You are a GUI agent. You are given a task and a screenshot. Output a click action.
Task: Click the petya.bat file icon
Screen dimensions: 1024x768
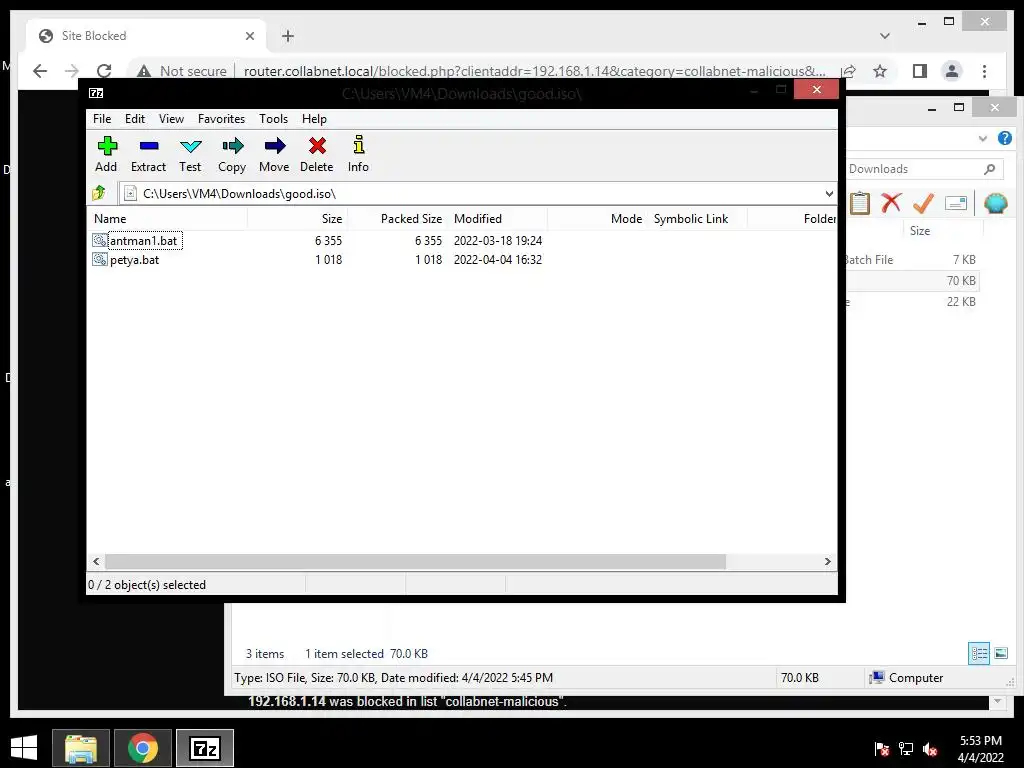click(x=99, y=259)
